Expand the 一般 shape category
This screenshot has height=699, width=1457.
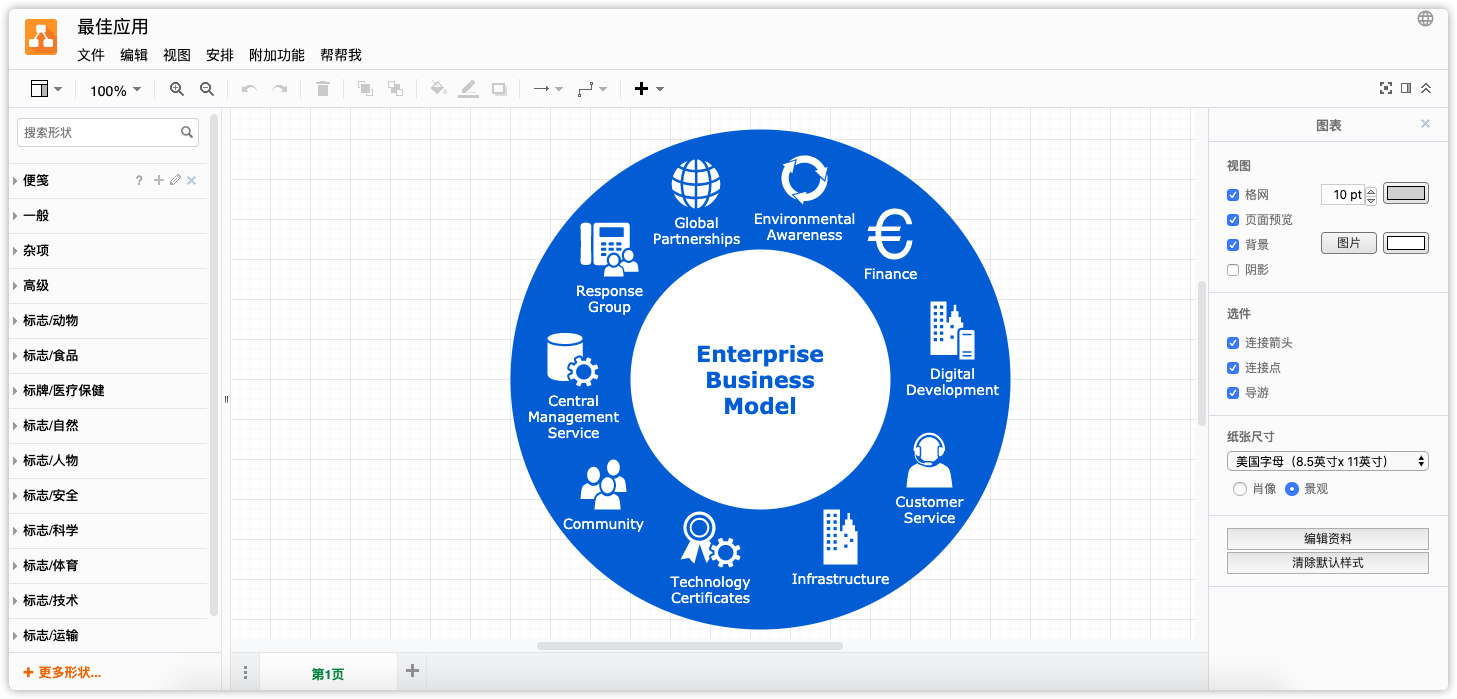click(x=108, y=215)
